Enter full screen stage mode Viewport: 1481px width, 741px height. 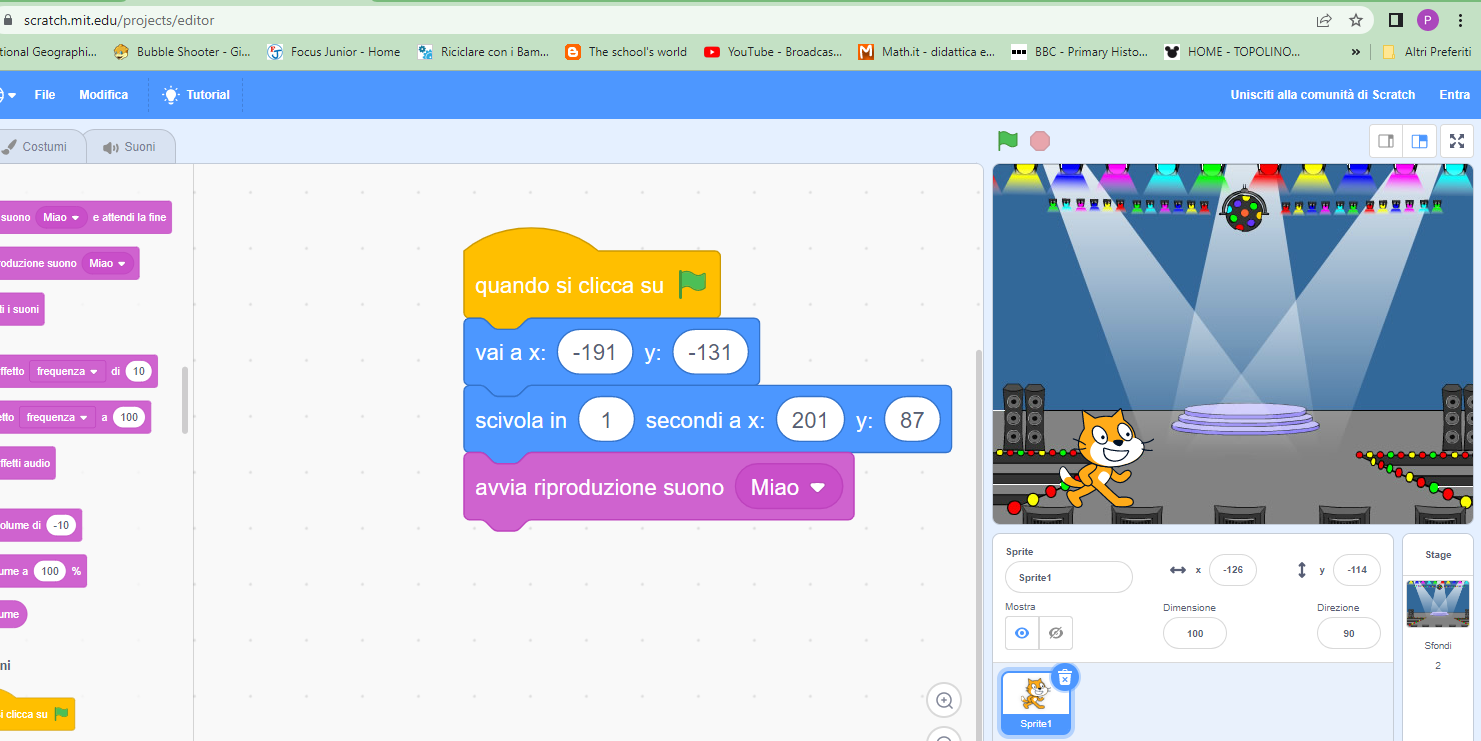(1457, 141)
